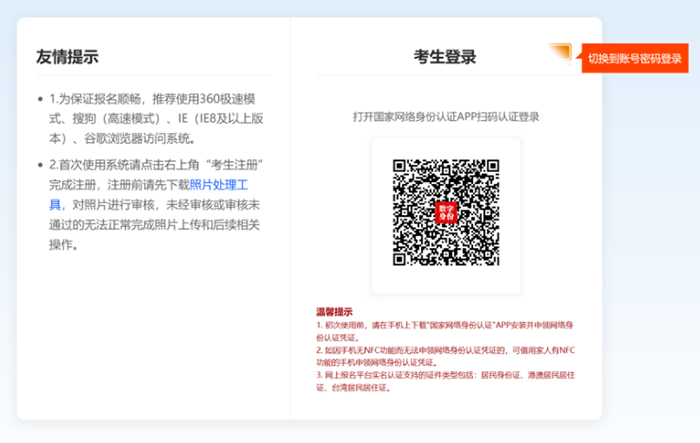This screenshot has width=700, height=443.
Task: Click the orange corner login-switch icon
Action: coord(560,52)
